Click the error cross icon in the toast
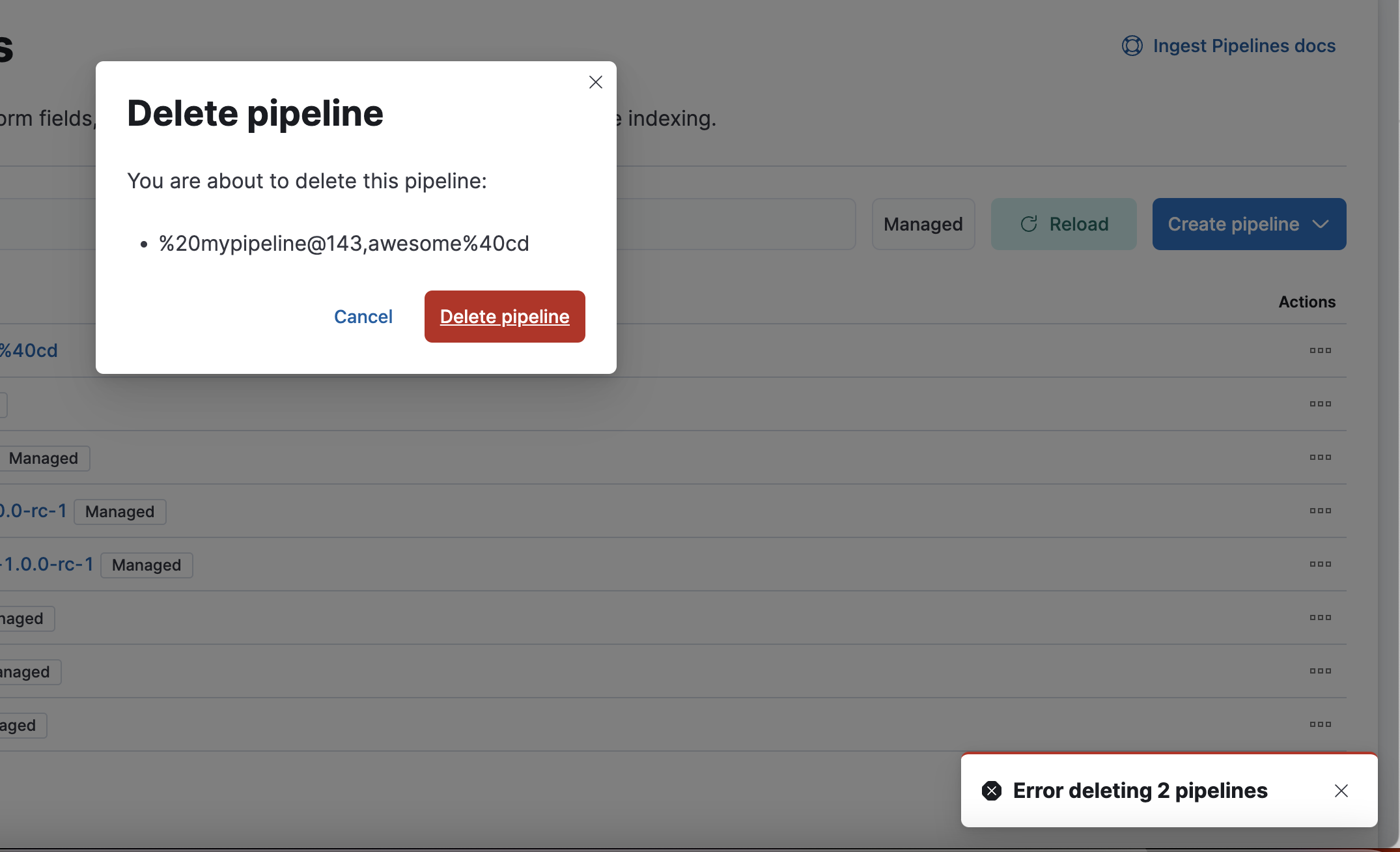This screenshot has height=852, width=1400. [x=992, y=791]
